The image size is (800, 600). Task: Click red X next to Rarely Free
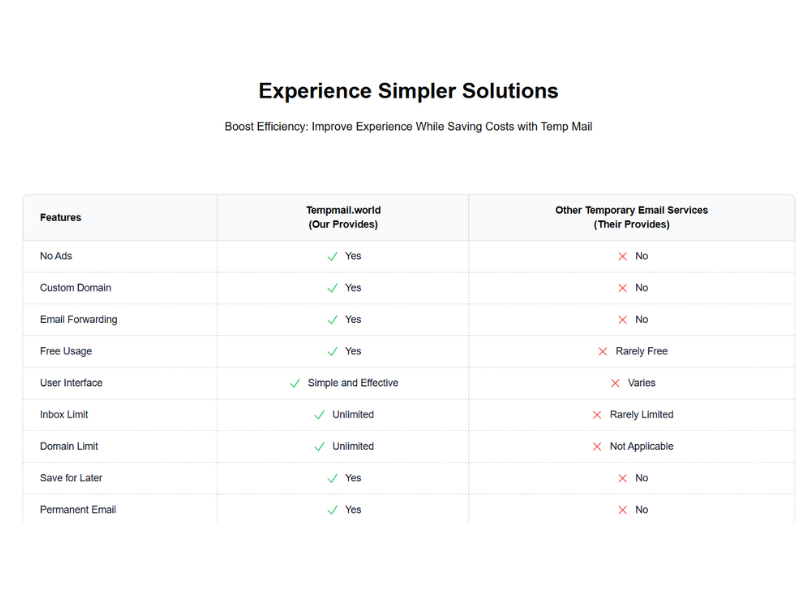(x=603, y=352)
